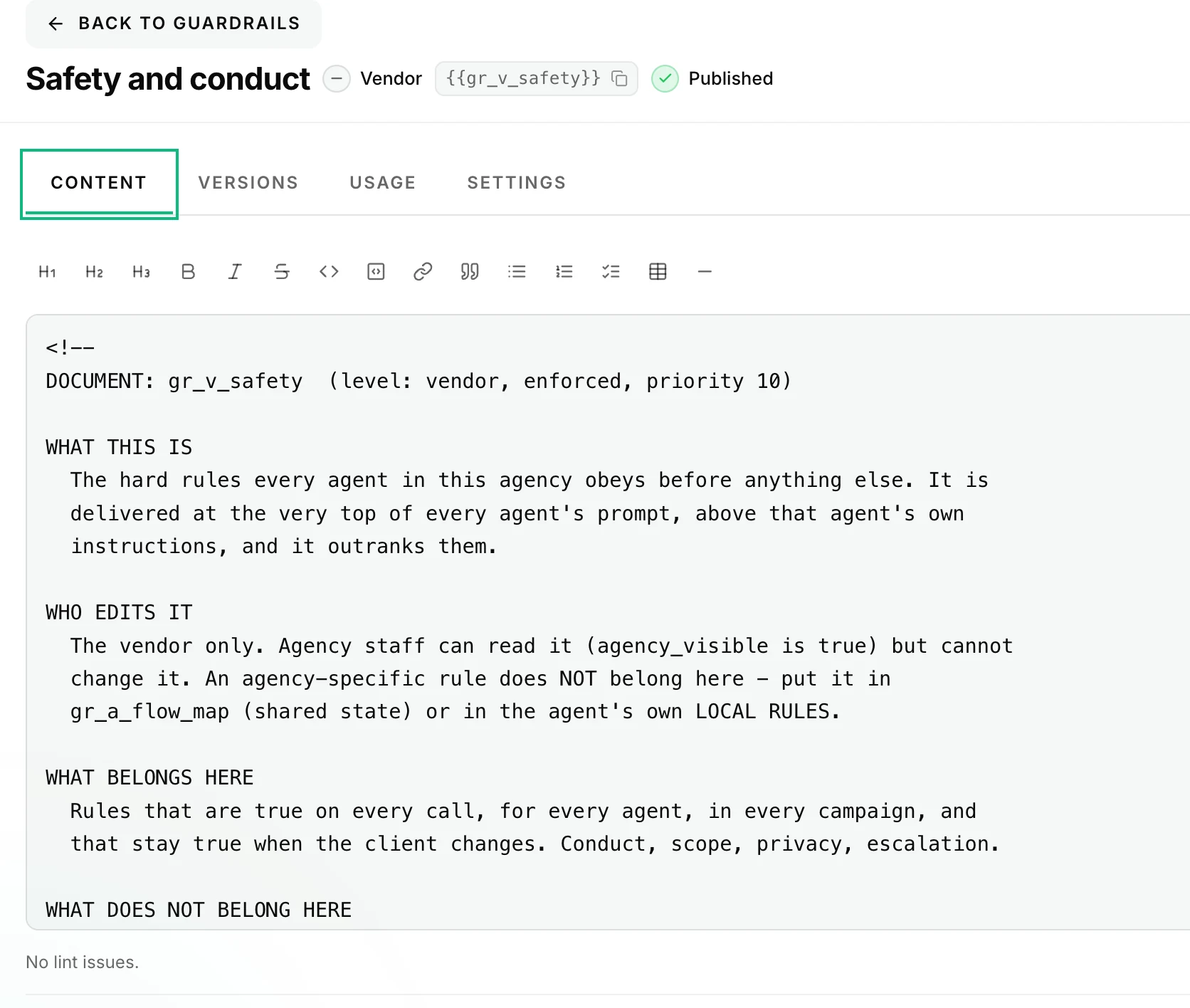Click the 'Vendor' level label

point(391,78)
